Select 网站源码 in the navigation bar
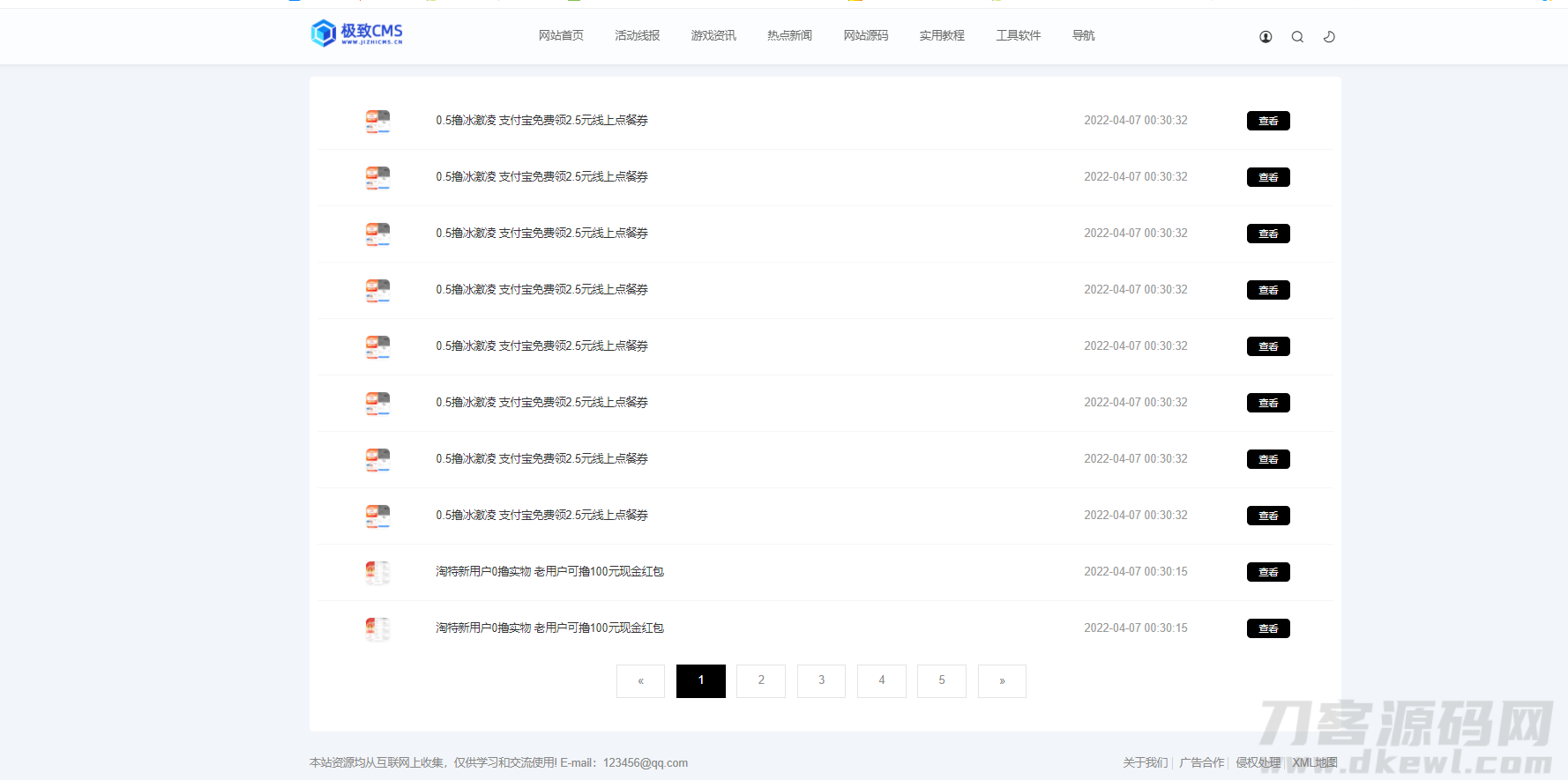 click(865, 35)
